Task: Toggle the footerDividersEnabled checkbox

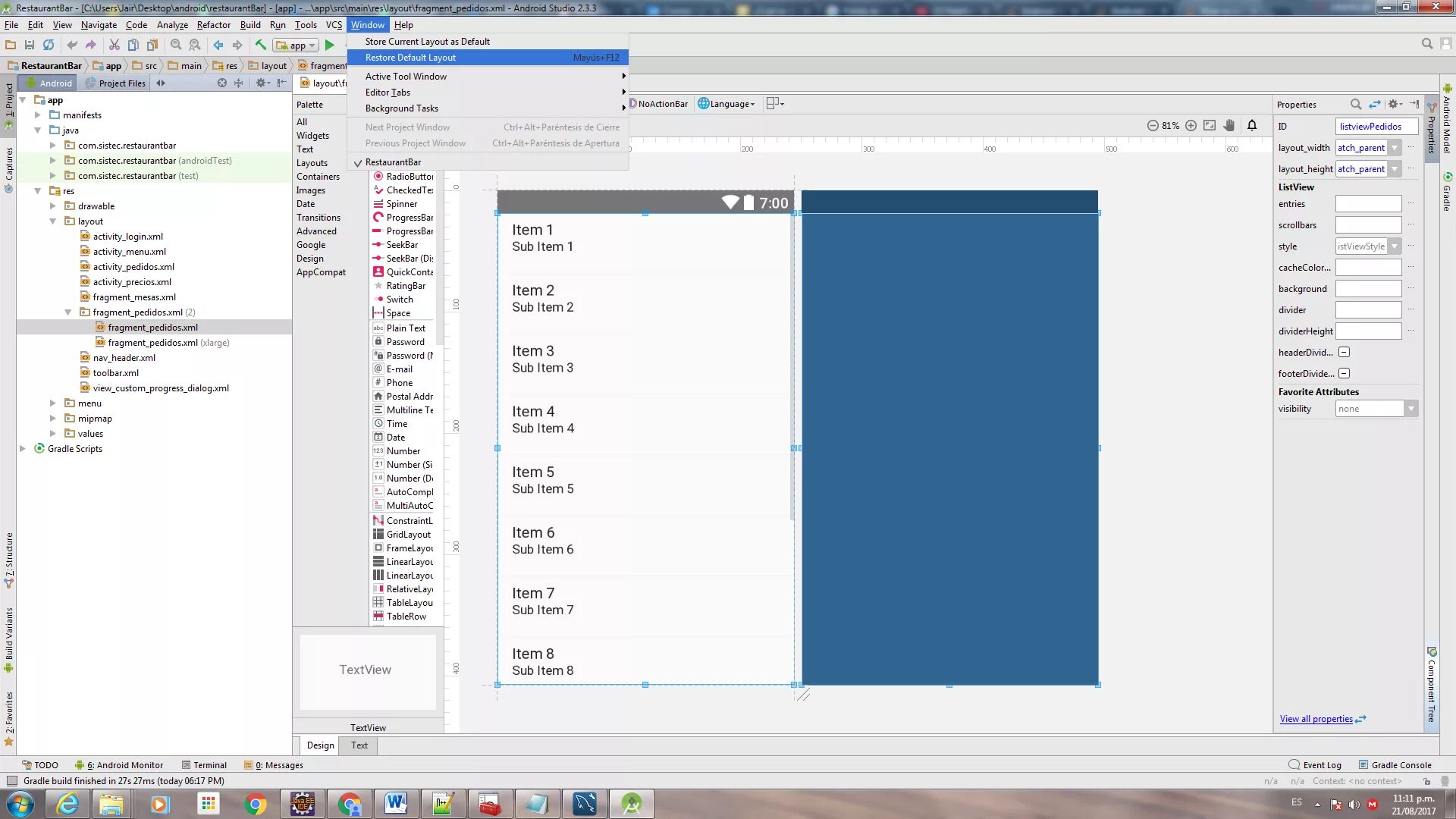Action: coord(1344,374)
